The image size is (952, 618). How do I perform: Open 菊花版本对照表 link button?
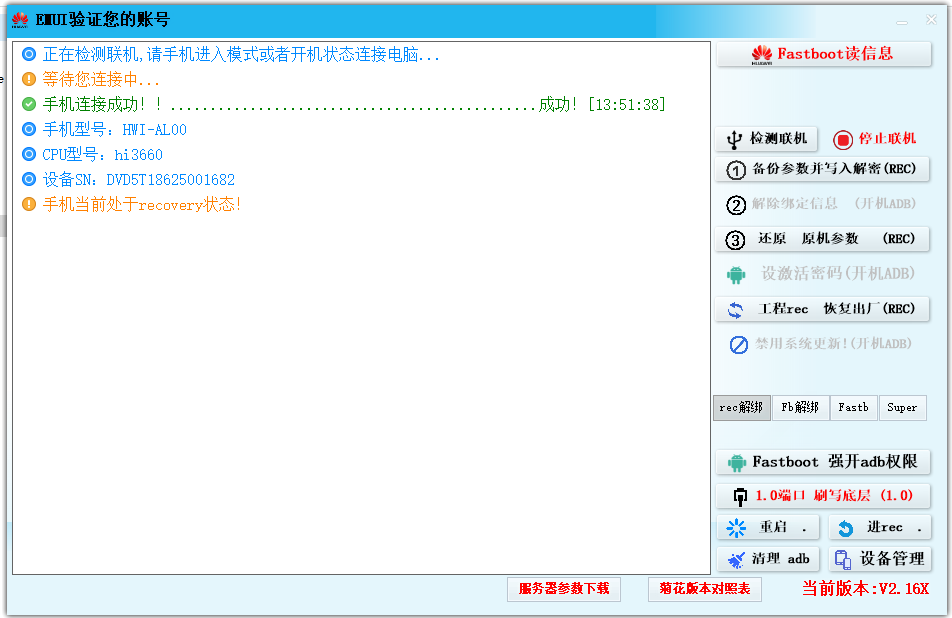pos(704,589)
